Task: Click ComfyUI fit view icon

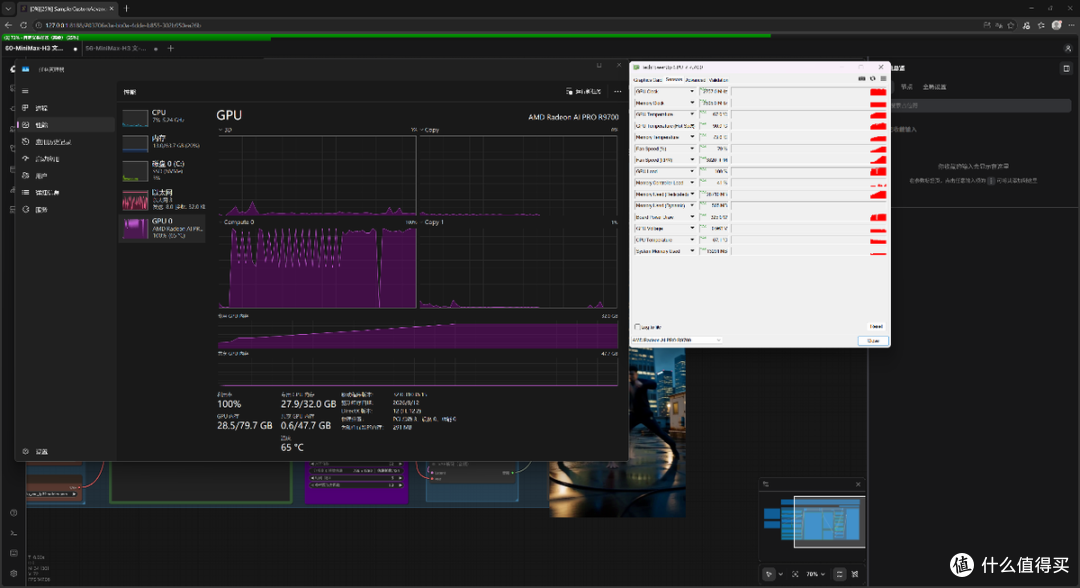Action: point(795,574)
